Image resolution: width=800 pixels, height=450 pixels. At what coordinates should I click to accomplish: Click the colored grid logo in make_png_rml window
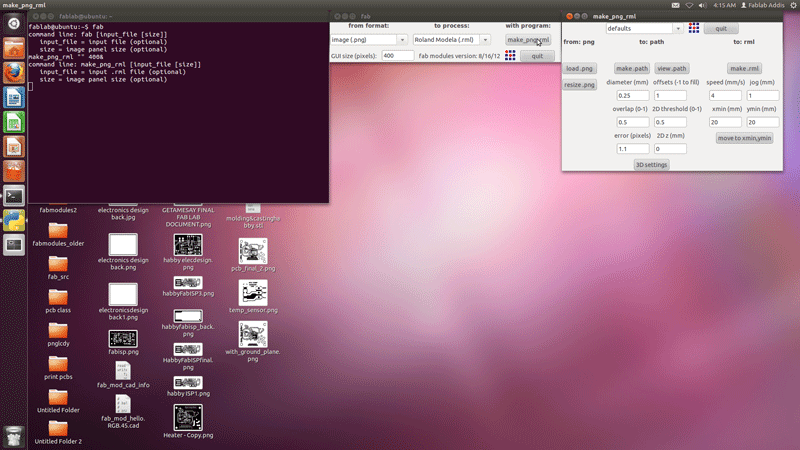click(x=694, y=28)
